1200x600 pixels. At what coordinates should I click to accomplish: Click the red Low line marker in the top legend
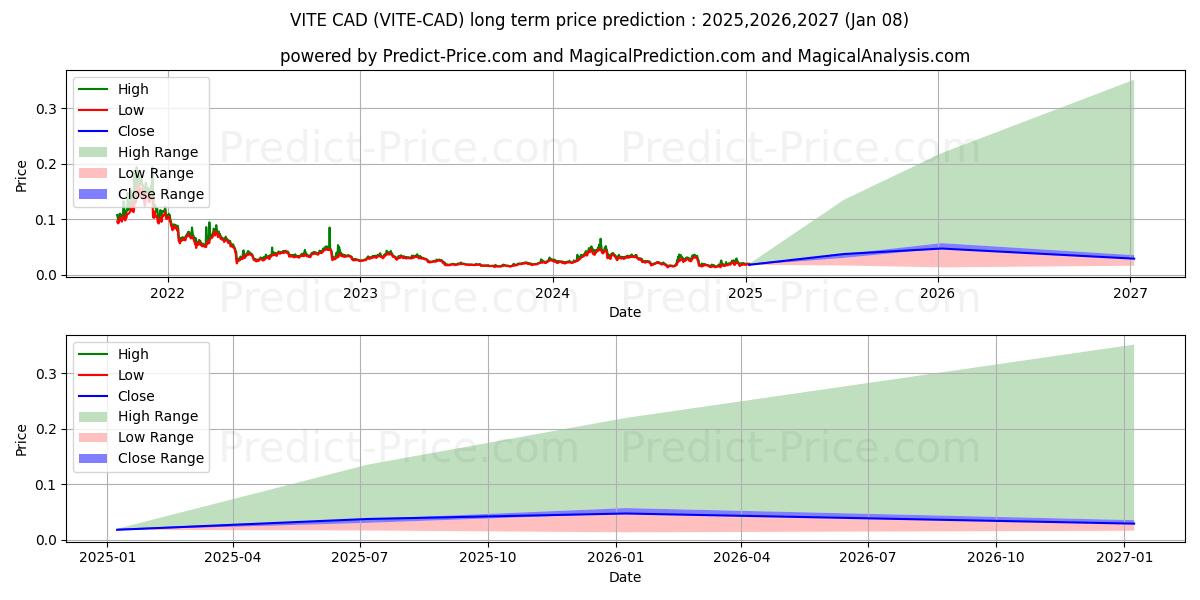coord(95,111)
